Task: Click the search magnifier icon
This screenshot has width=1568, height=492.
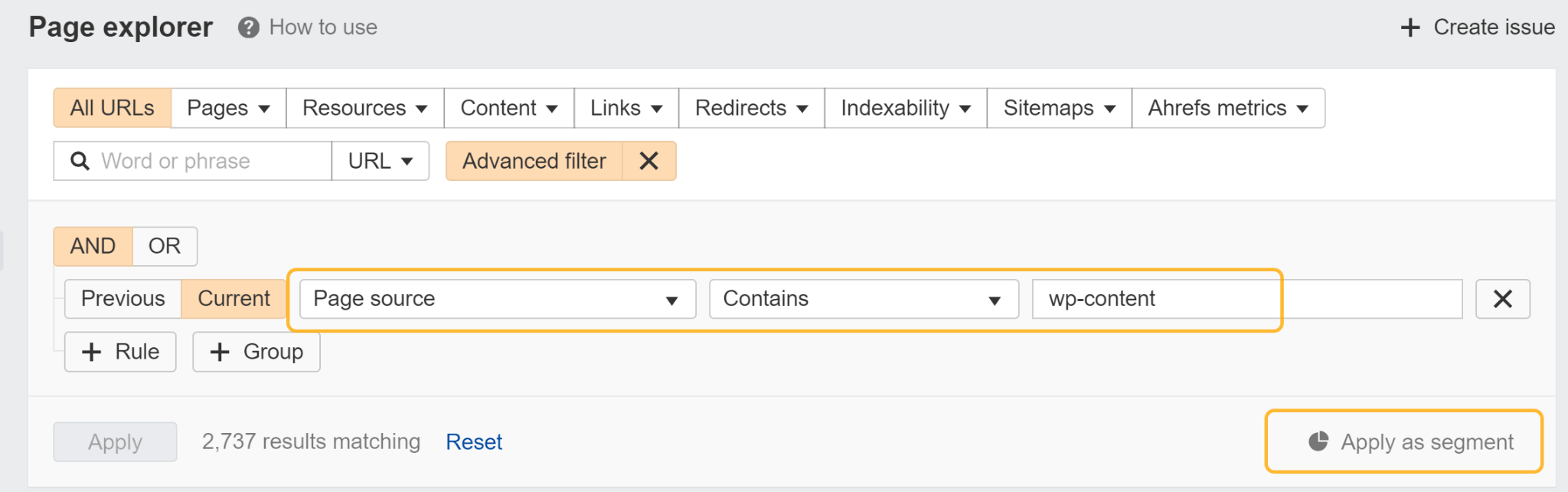Action: point(80,161)
